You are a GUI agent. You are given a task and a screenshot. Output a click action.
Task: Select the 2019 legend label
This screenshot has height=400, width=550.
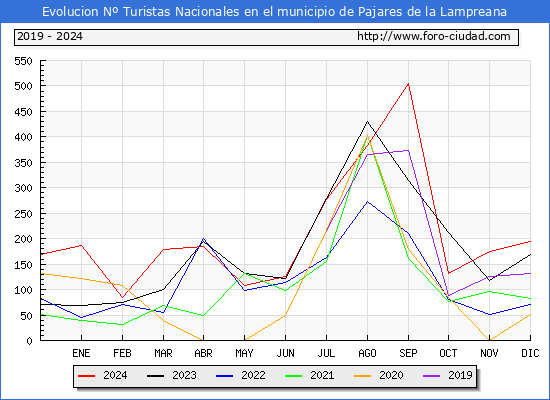coord(460,375)
